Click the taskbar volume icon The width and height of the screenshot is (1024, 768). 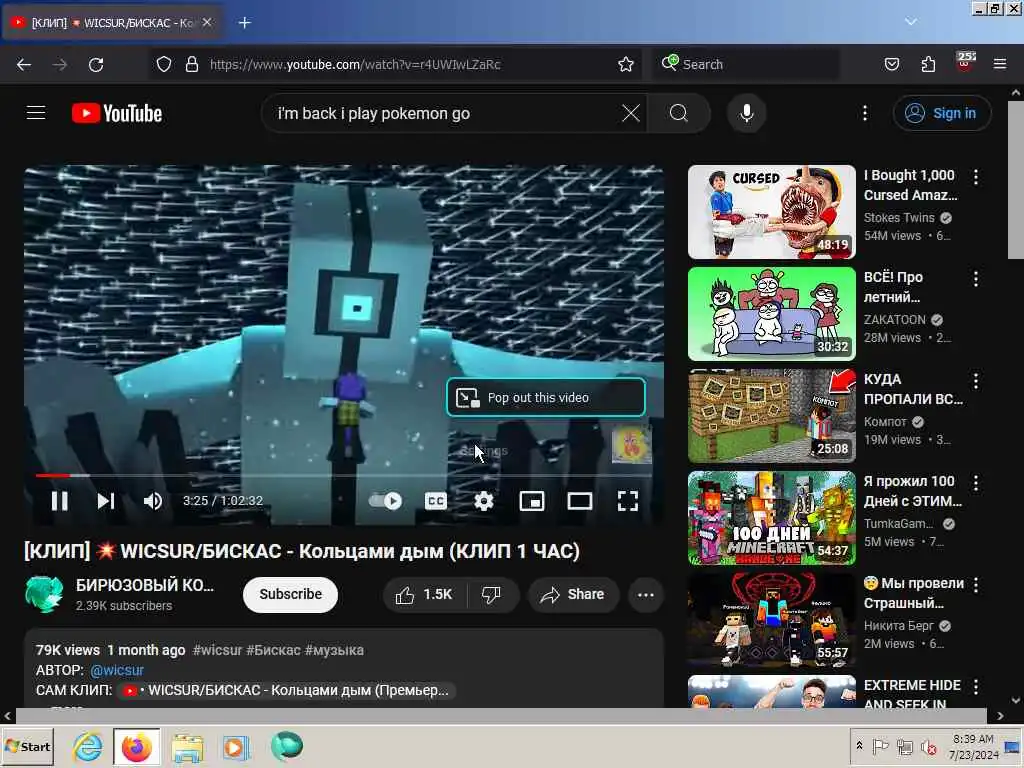[928, 746]
